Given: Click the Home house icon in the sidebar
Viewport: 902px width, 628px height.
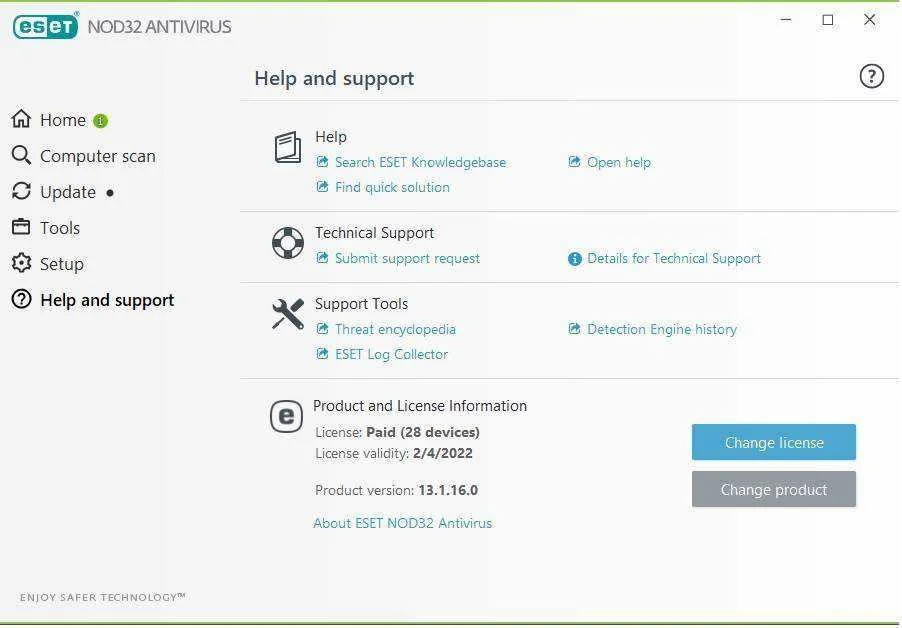Looking at the screenshot, I should click(21, 118).
